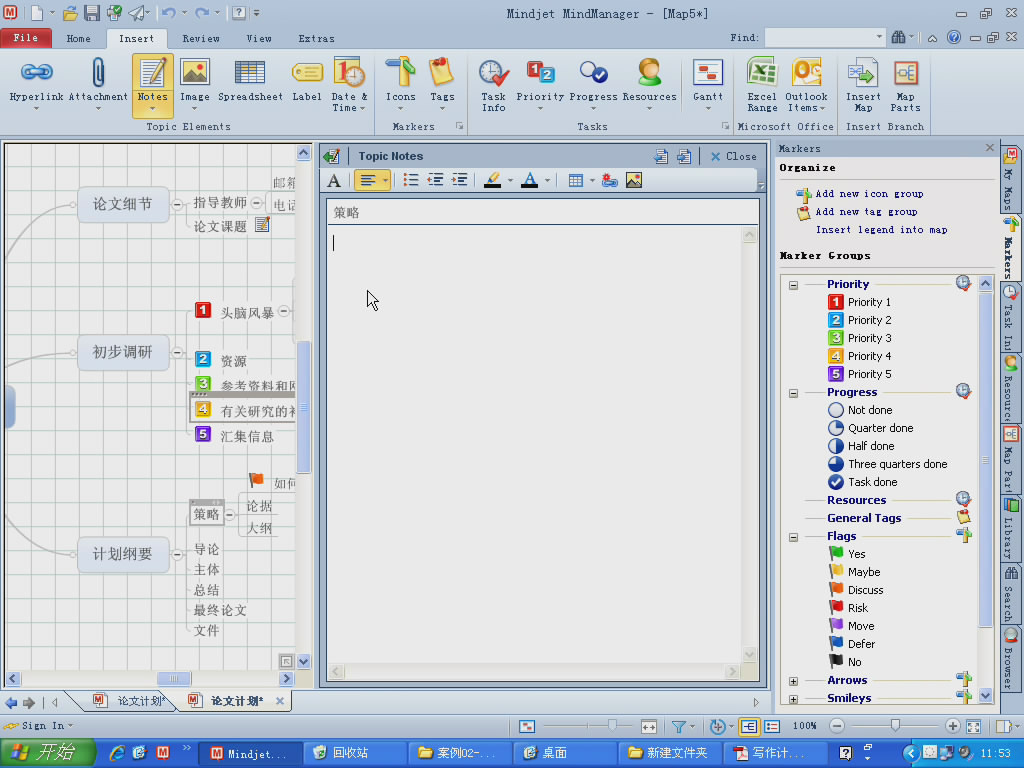Screen dimensions: 1024x768
Task: Expand the Smileys marker group
Action: (x=793, y=699)
